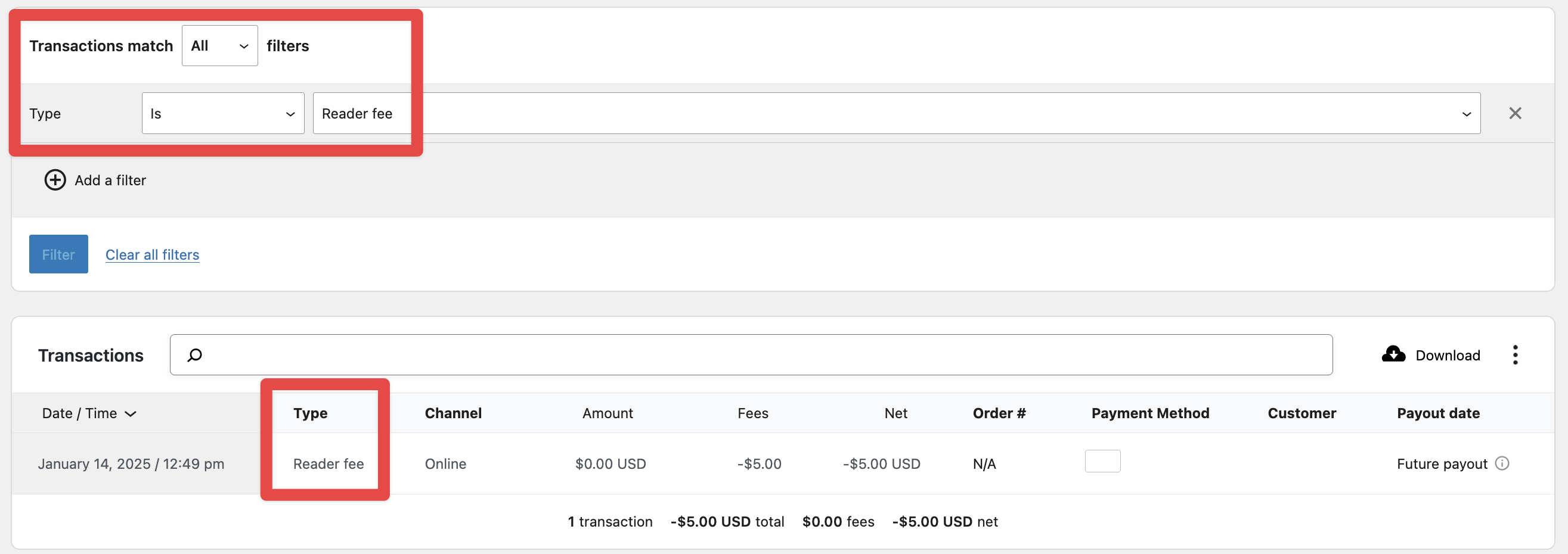Open the overflow ellipsis menu beside Download
The width and height of the screenshot is (1568, 554).
(x=1516, y=354)
